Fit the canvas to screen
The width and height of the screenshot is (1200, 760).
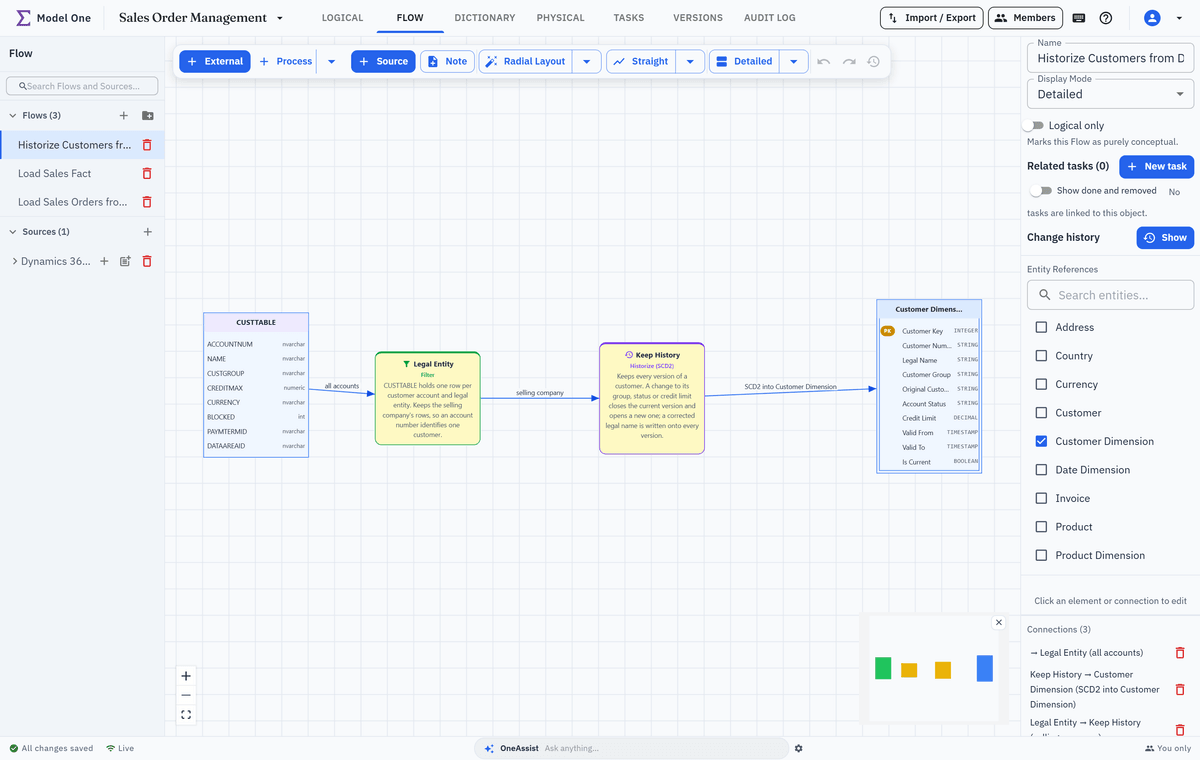(186, 715)
